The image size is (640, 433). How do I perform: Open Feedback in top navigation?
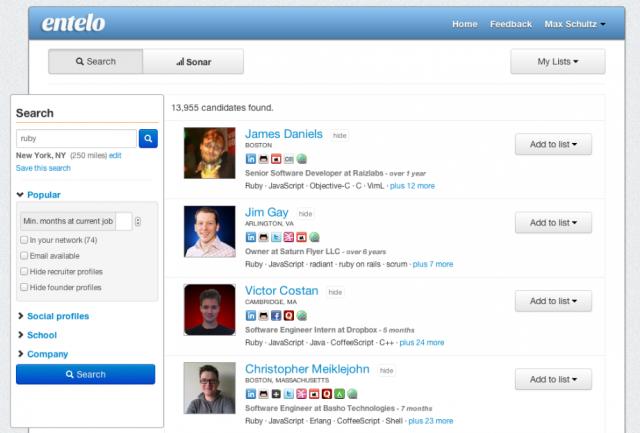511,24
